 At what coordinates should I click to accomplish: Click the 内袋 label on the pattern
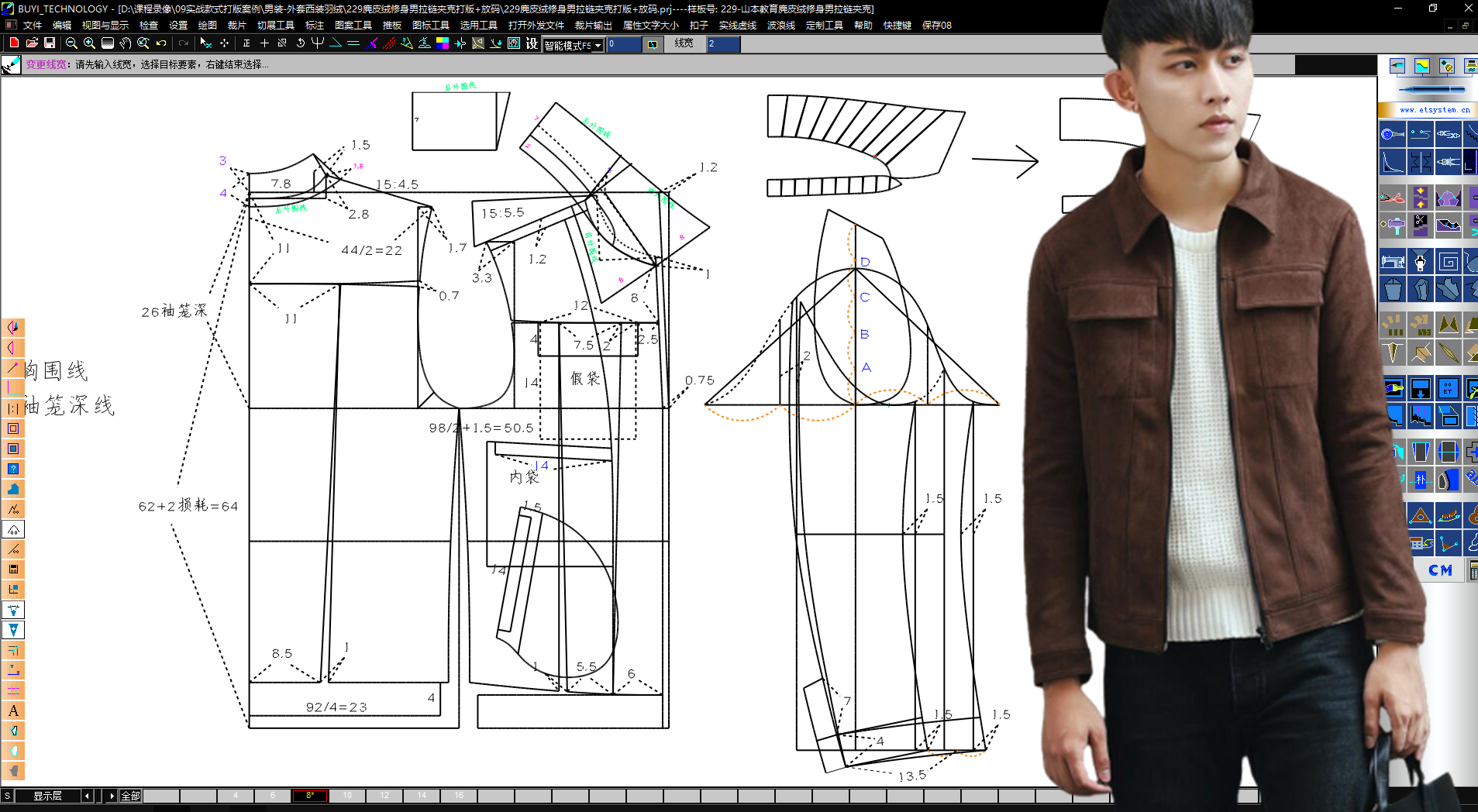coord(524,477)
